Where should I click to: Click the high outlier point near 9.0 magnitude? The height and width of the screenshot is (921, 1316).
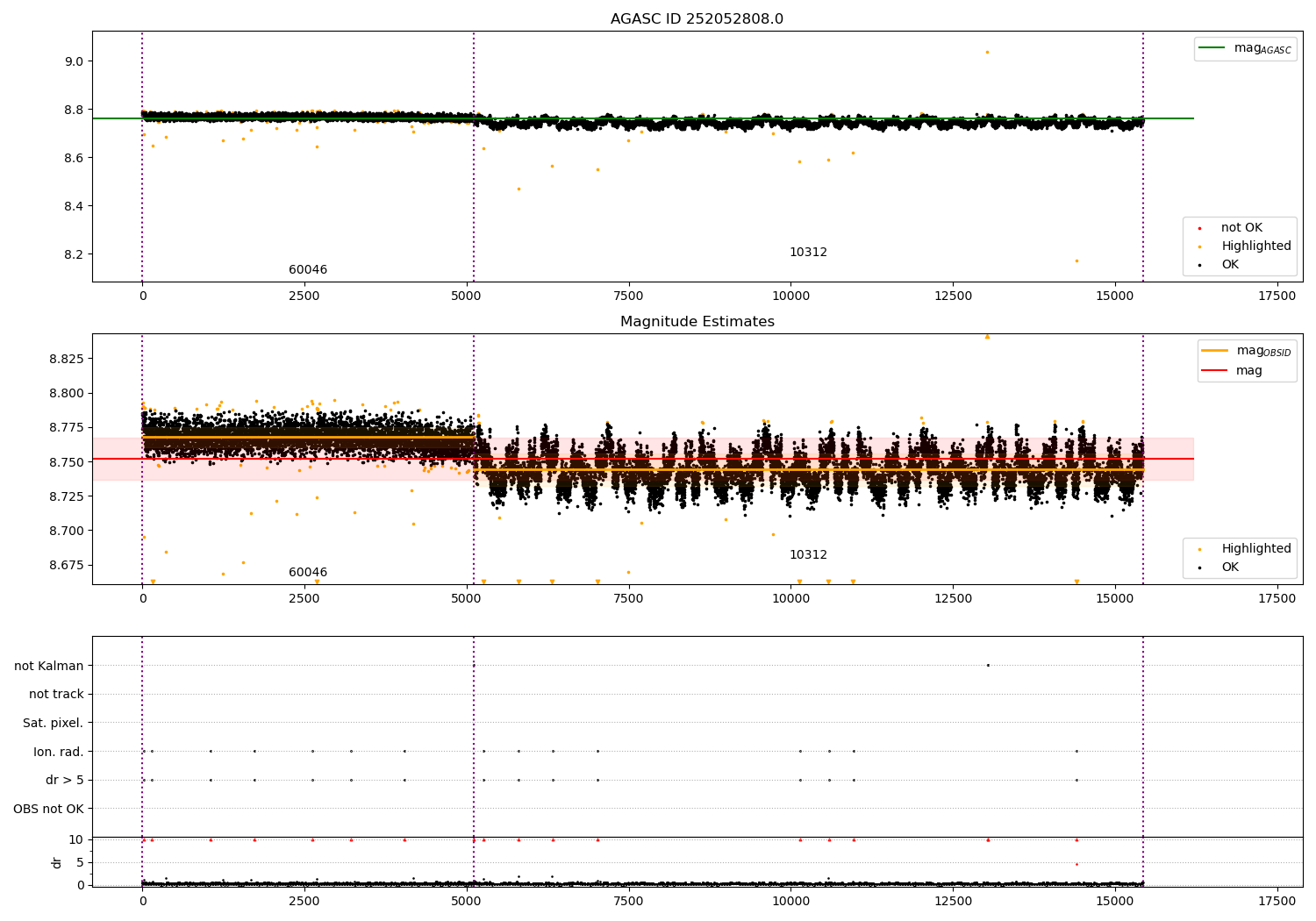987,52
